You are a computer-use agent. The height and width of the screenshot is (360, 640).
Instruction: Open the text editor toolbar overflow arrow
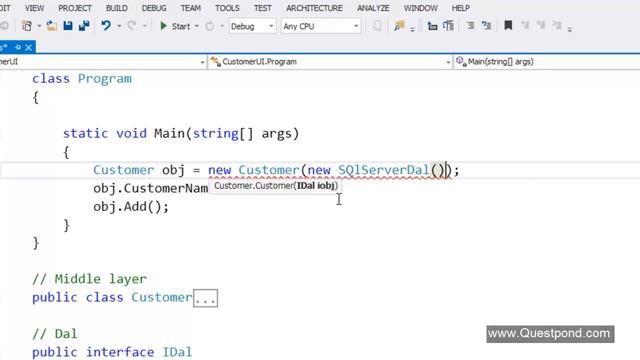pos(569,29)
